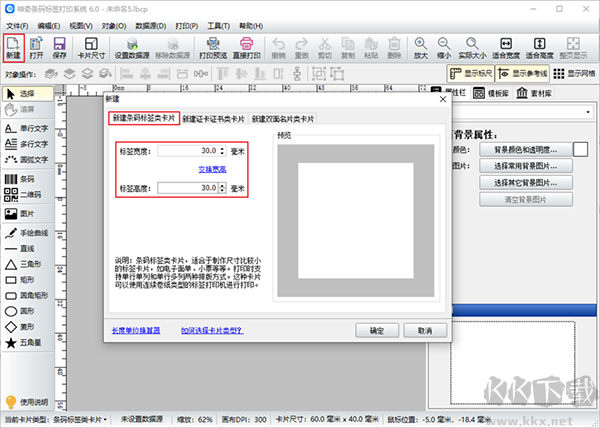Click the 标签宽度 input field
The height and width of the screenshot is (428, 600).
point(189,151)
